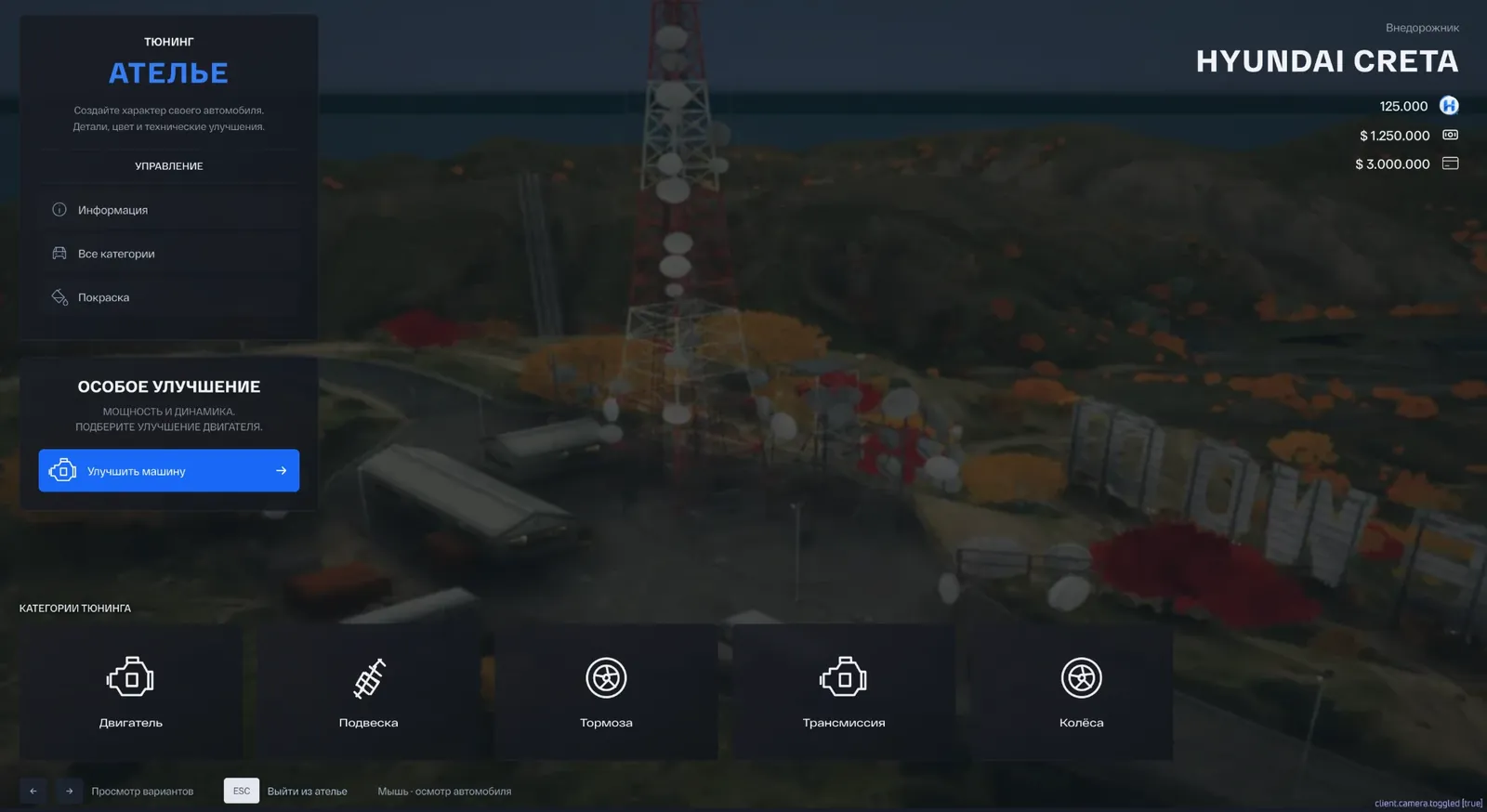Image resolution: width=1487 pixels, height=812 pixels.
Task: Go to previous variant with left arrow
Action: pos(33,791)
